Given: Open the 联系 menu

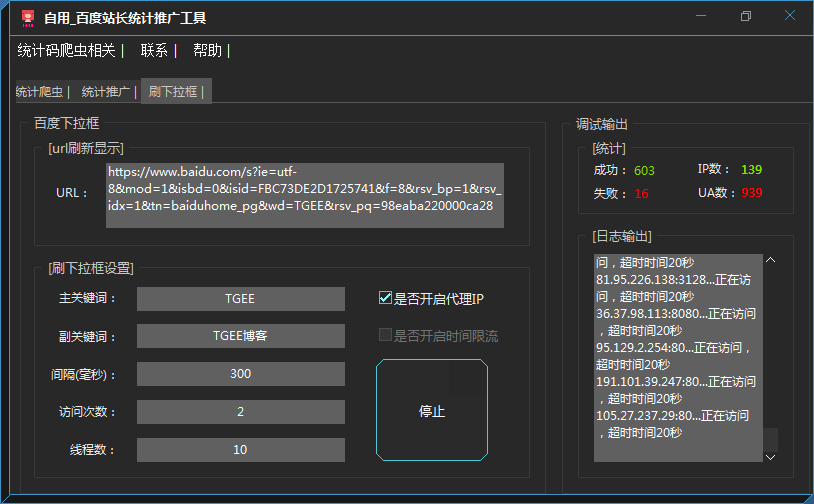Looking at the screenshot, I should [154, 50].
